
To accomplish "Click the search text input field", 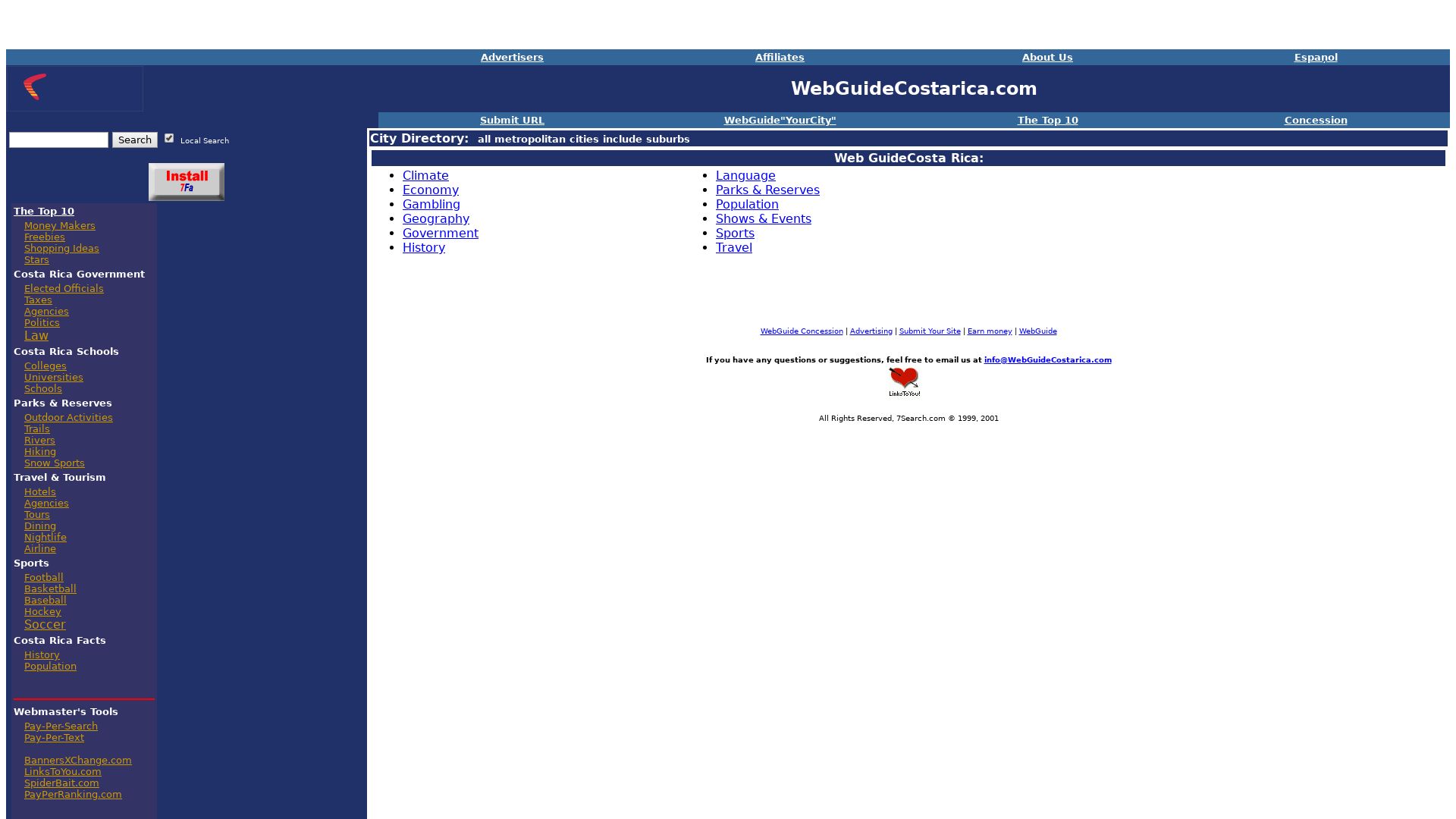I will tap(58, 140).
